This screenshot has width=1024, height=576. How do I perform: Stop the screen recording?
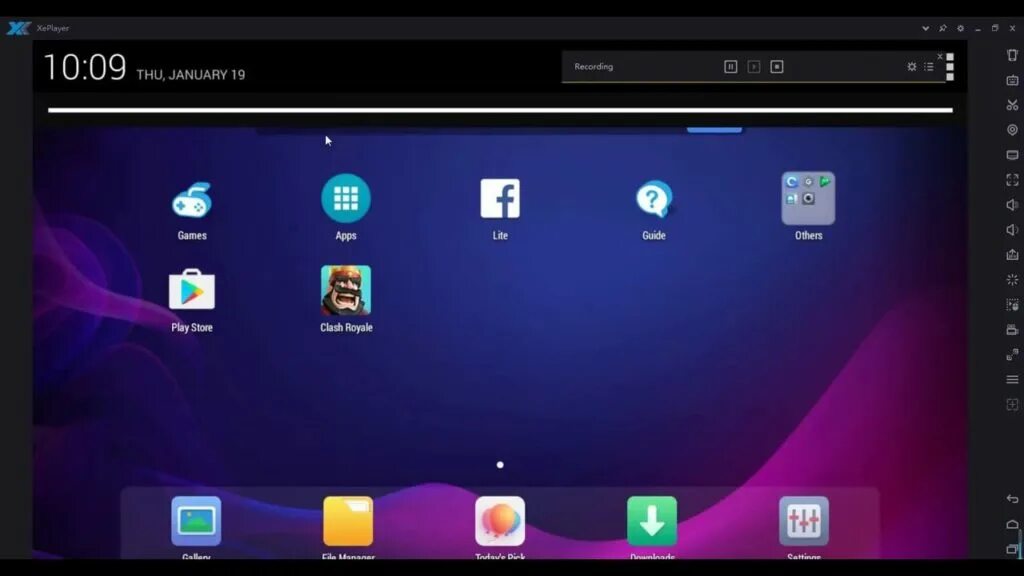(776, 67)
